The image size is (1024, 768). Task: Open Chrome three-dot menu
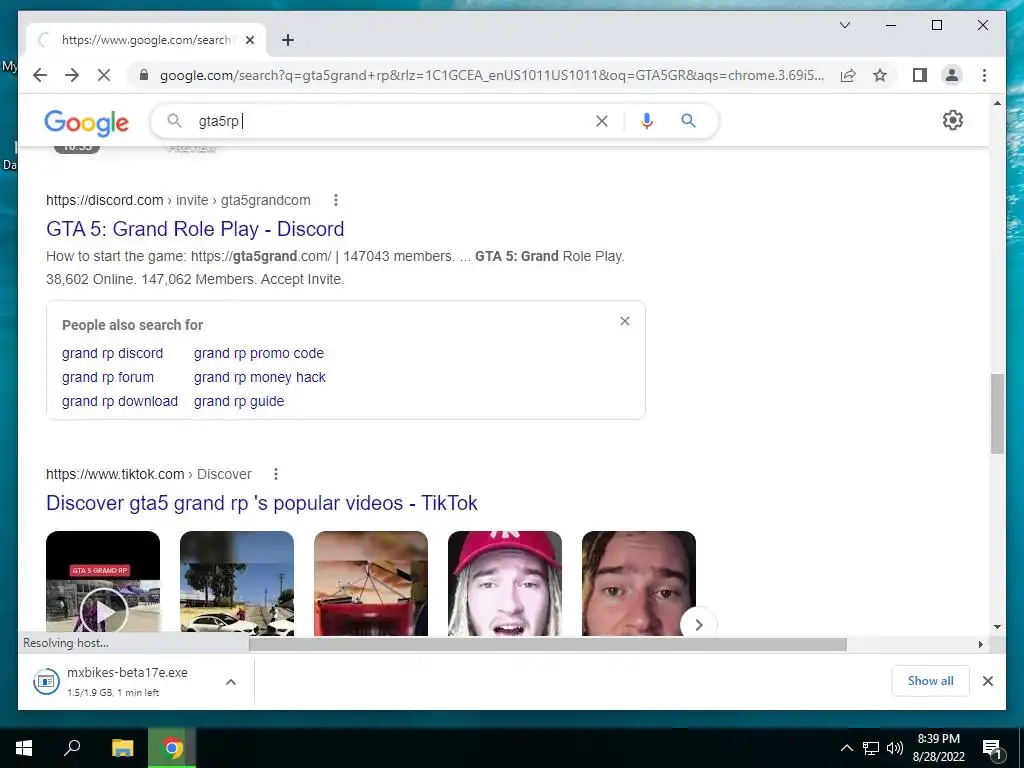pyautogui.click(x=984, y=75)
